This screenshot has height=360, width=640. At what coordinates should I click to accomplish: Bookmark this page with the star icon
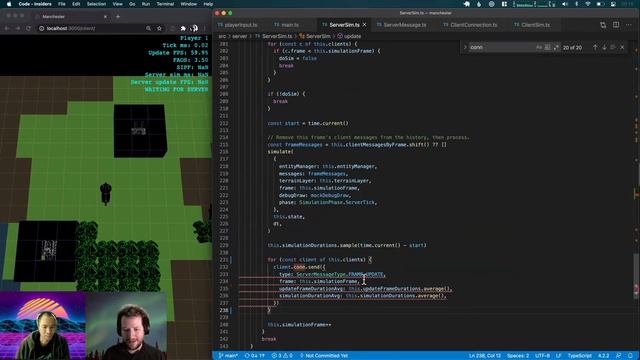tap(159, 29)
